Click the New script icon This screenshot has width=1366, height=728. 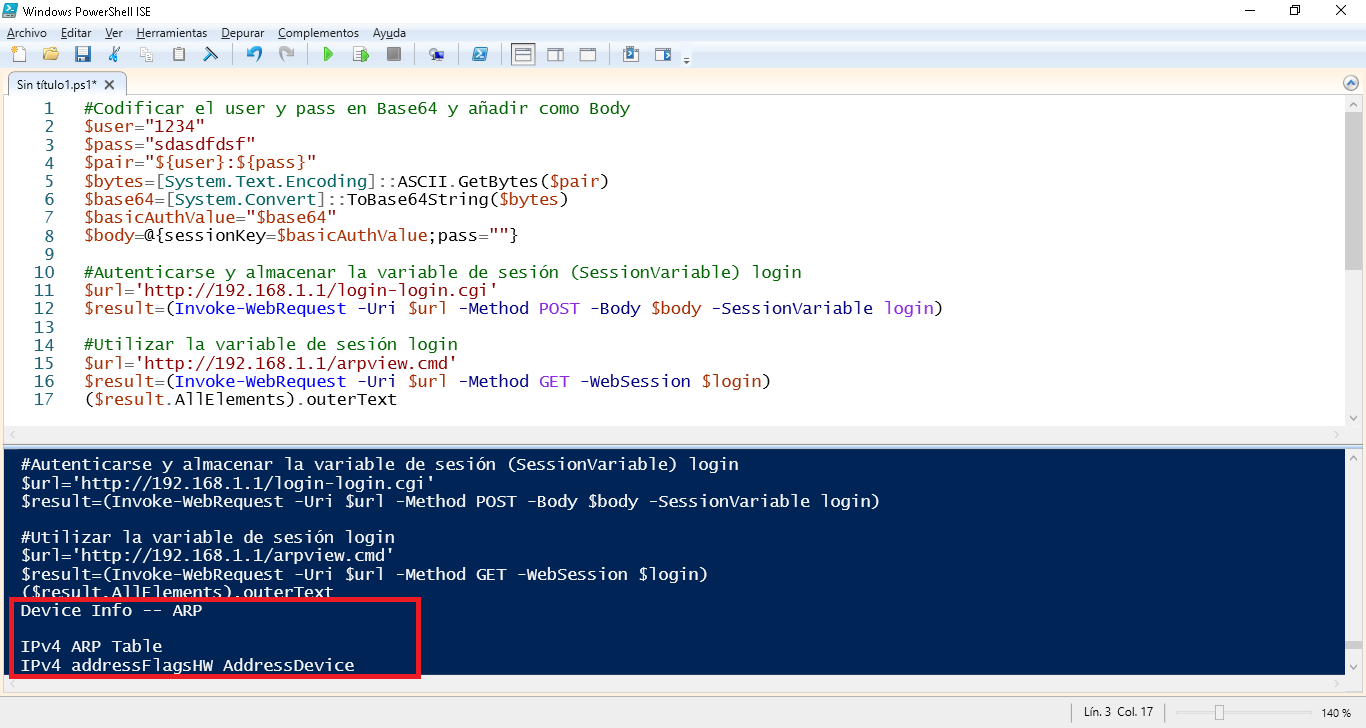[17, 55]
